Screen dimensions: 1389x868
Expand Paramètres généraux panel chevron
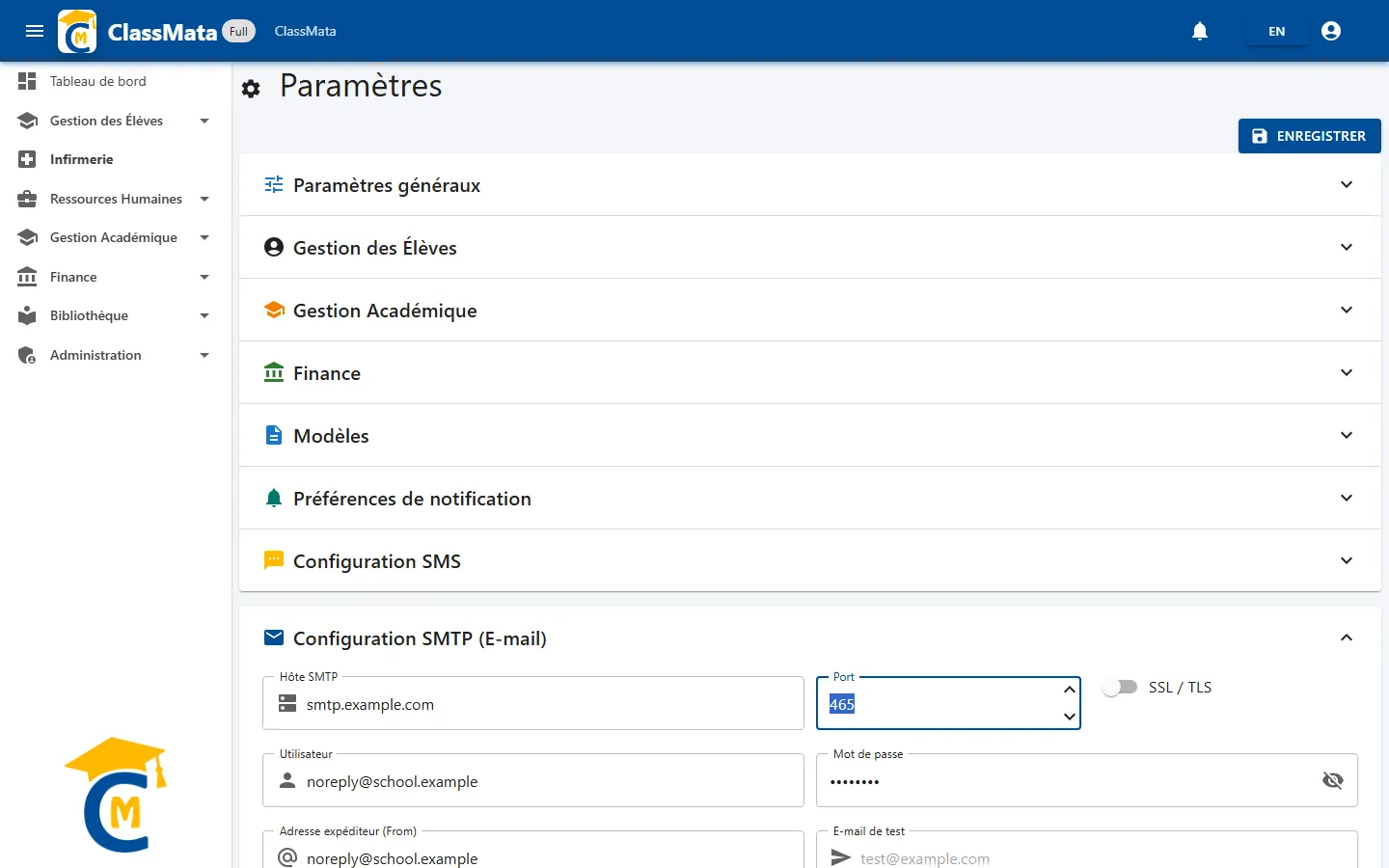click(1347, 184)
